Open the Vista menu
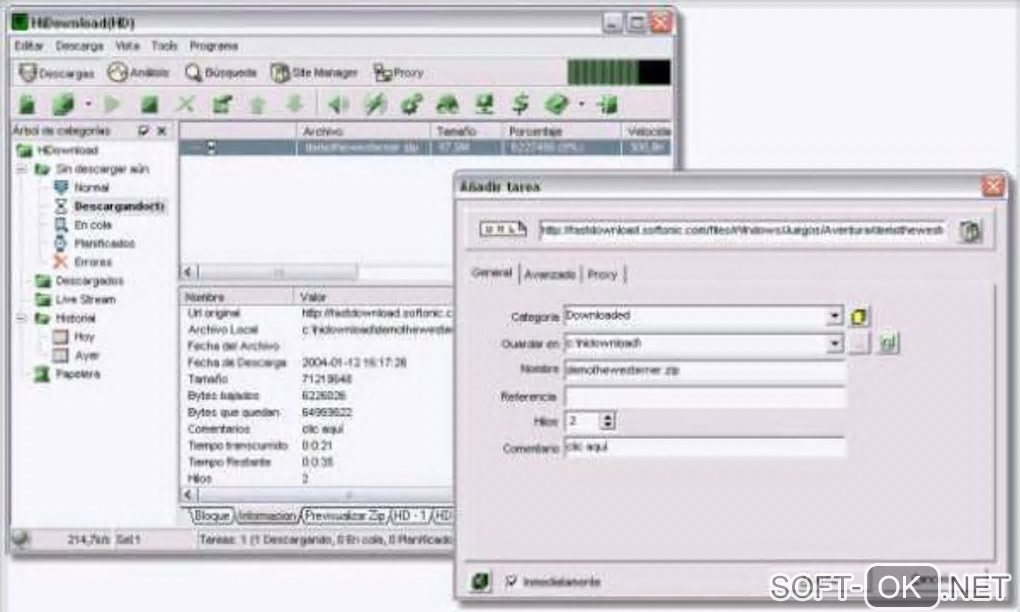Viewport: 1020px width, 612px height. 127,46
